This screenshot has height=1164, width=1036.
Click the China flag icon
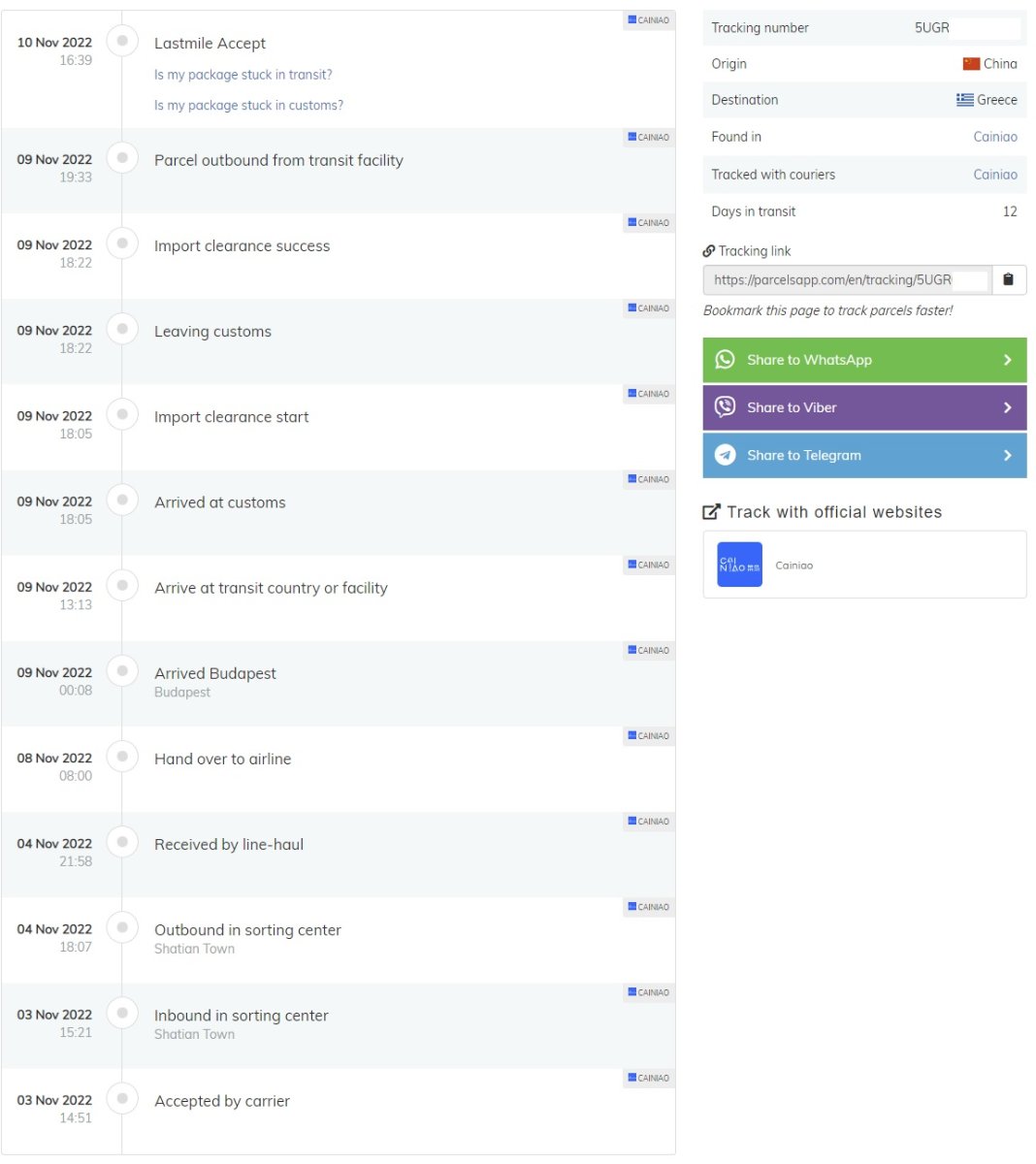click(x=971, y=64)
